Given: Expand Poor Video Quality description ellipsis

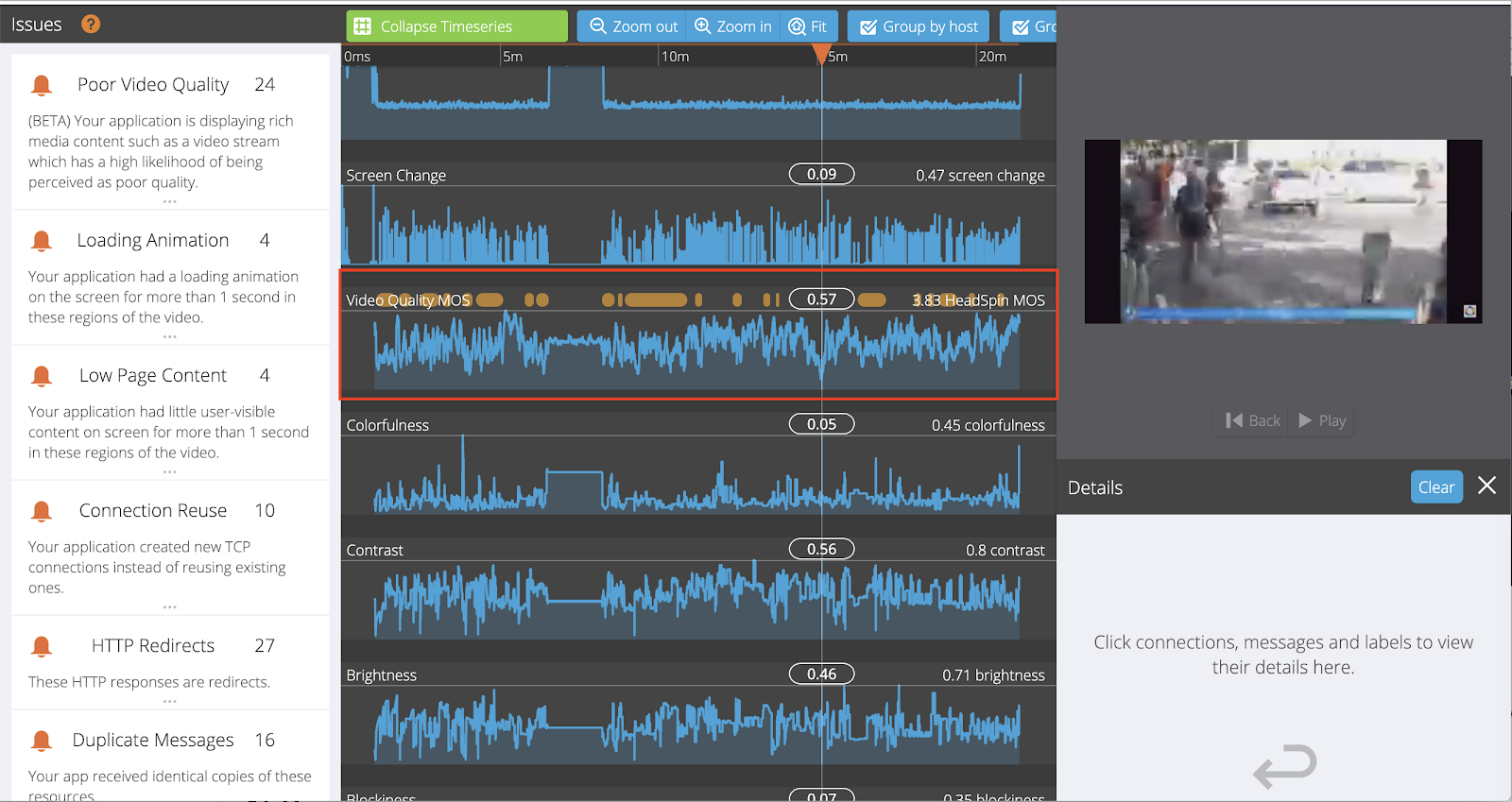Looking at the screenshot, I should pos(170,201).
